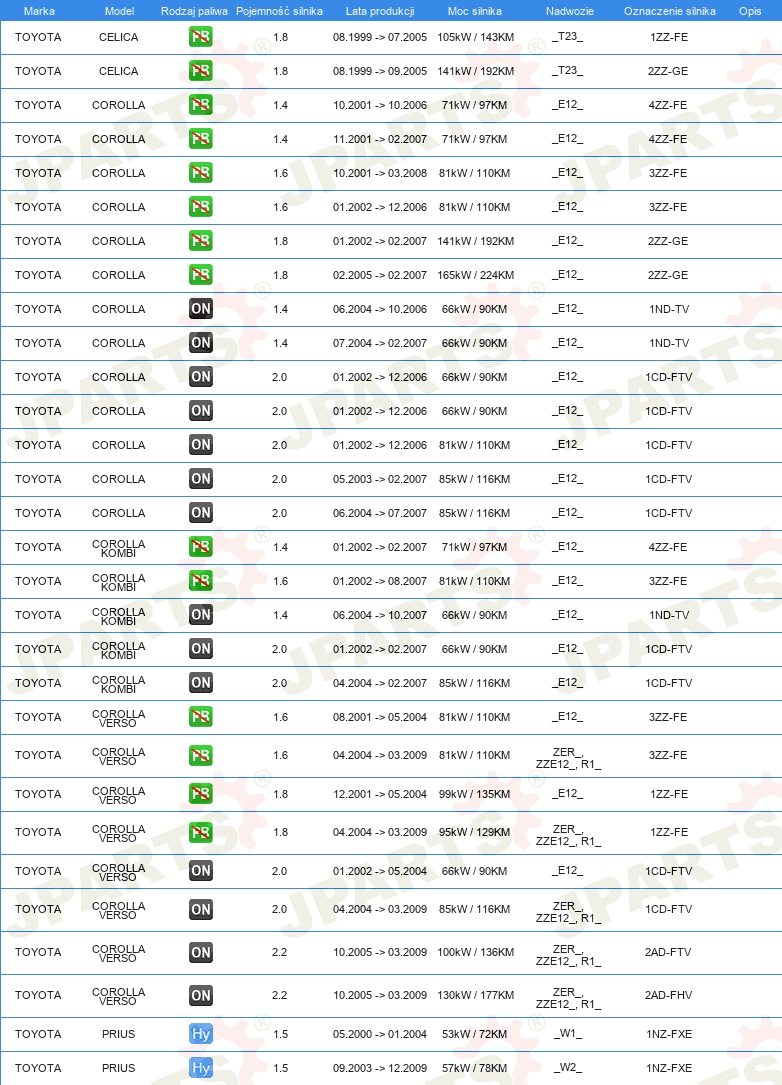Click hybrid Hy icon in Prius 53kW/72KM row

coord(201,1034)
